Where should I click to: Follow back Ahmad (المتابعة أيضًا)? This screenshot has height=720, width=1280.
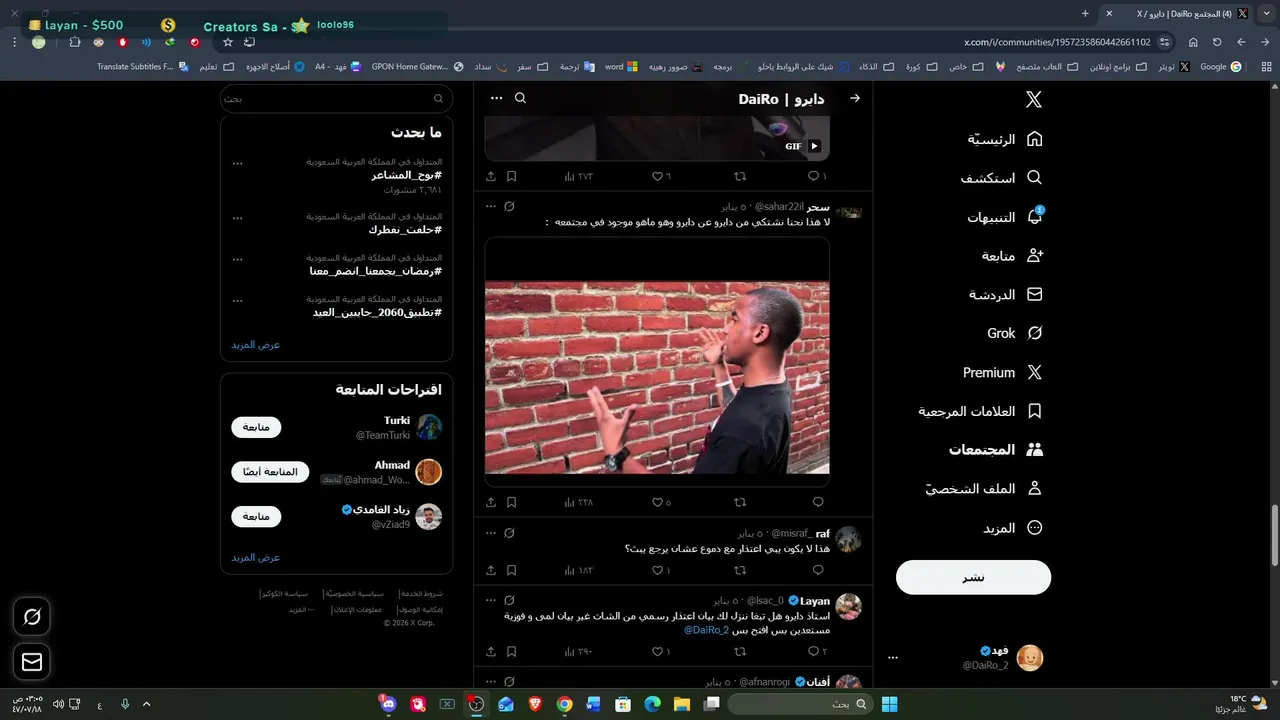pos(270,472)
